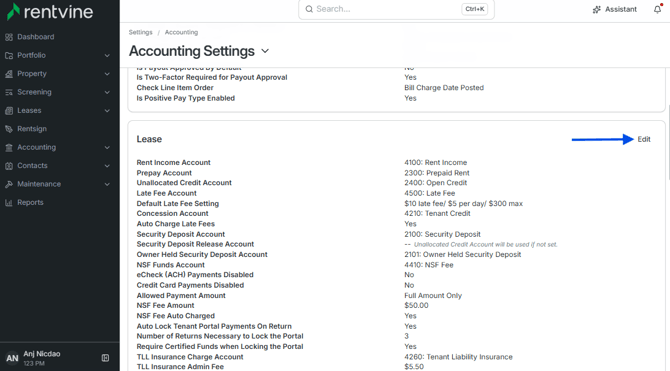The image size is (670, 371).
Task: Click the Anj Nicdao user name
Action: tap(42, 354)
